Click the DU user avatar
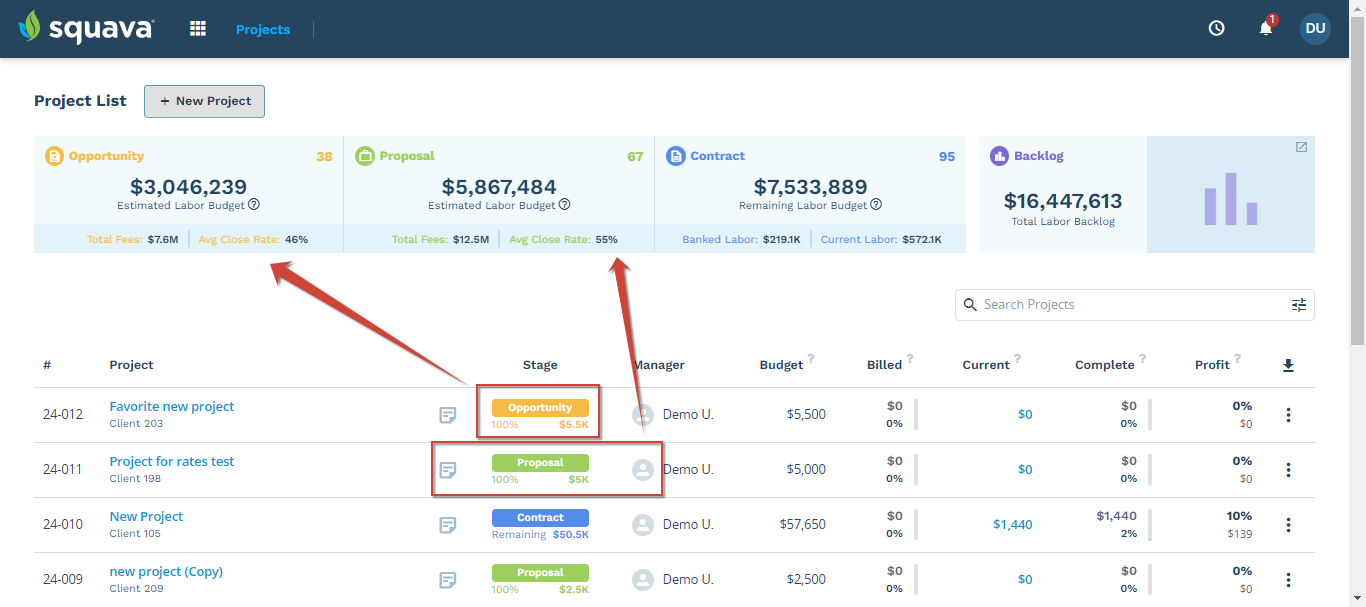1366x607 pixels. pyautogui.click(x=1315, y=28)
